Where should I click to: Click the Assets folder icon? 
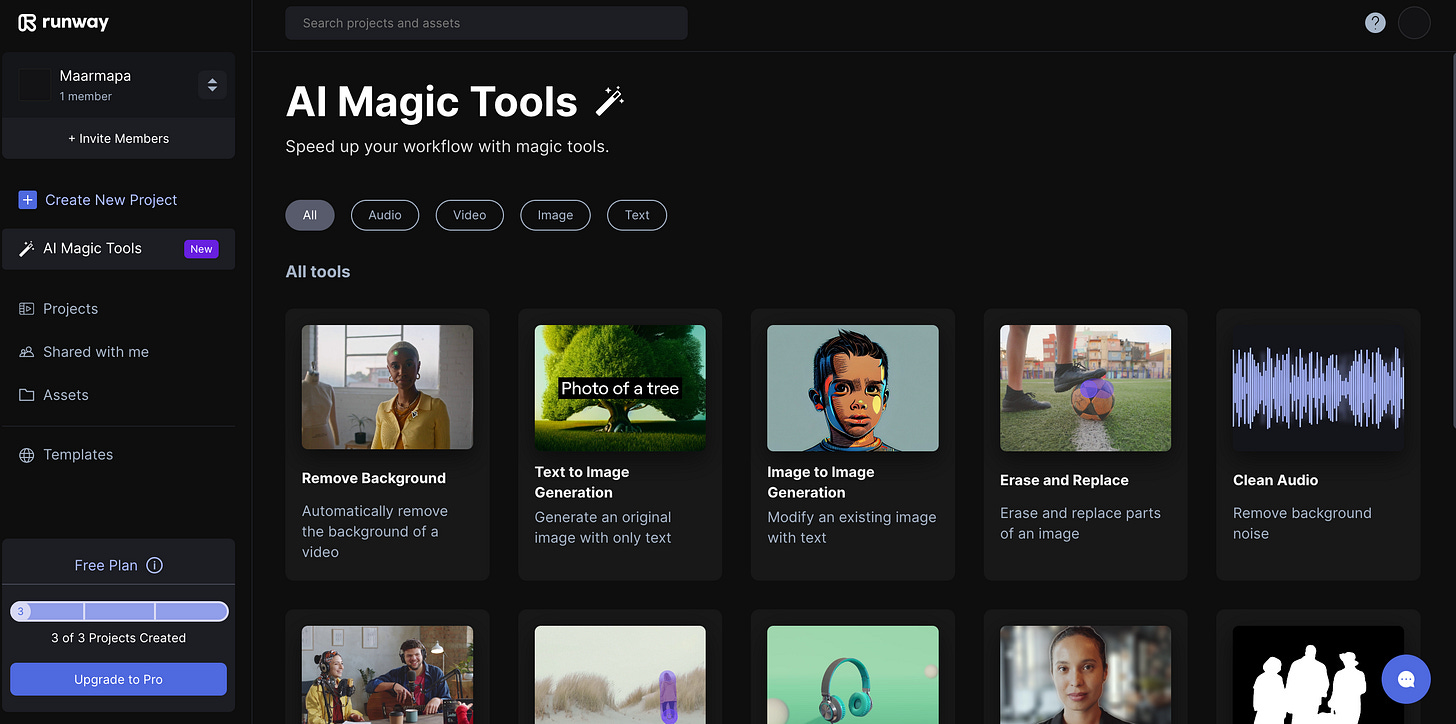[x=27, y=395]
